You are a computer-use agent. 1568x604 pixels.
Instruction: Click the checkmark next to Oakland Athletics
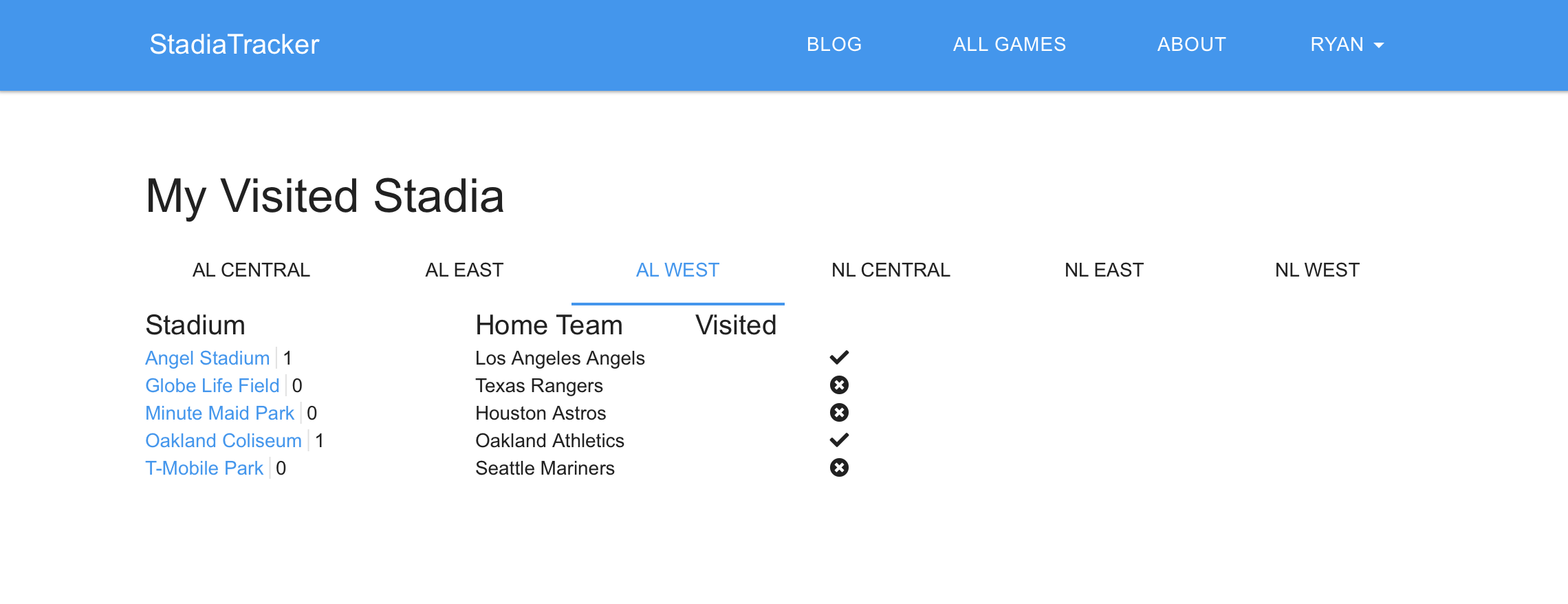click(x=840, y=440)
